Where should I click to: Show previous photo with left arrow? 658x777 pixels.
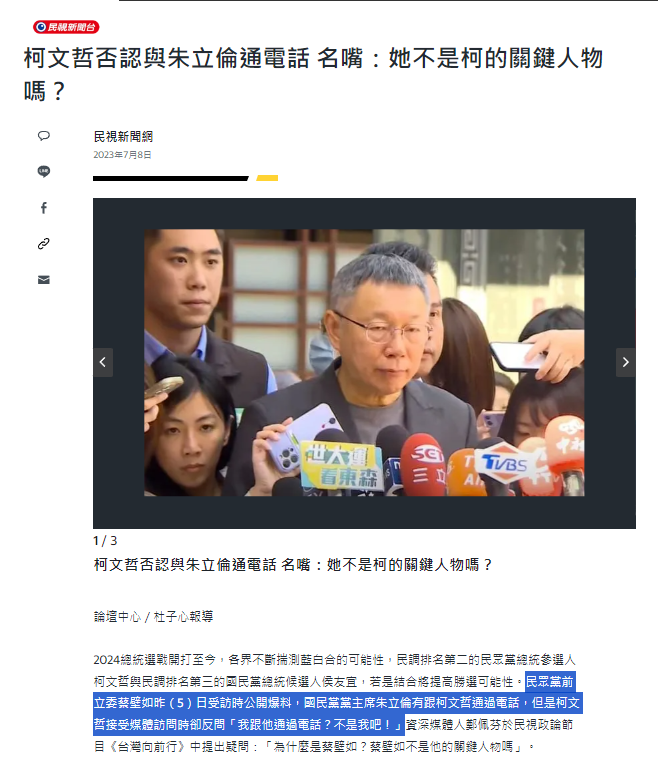click(103, 362)
